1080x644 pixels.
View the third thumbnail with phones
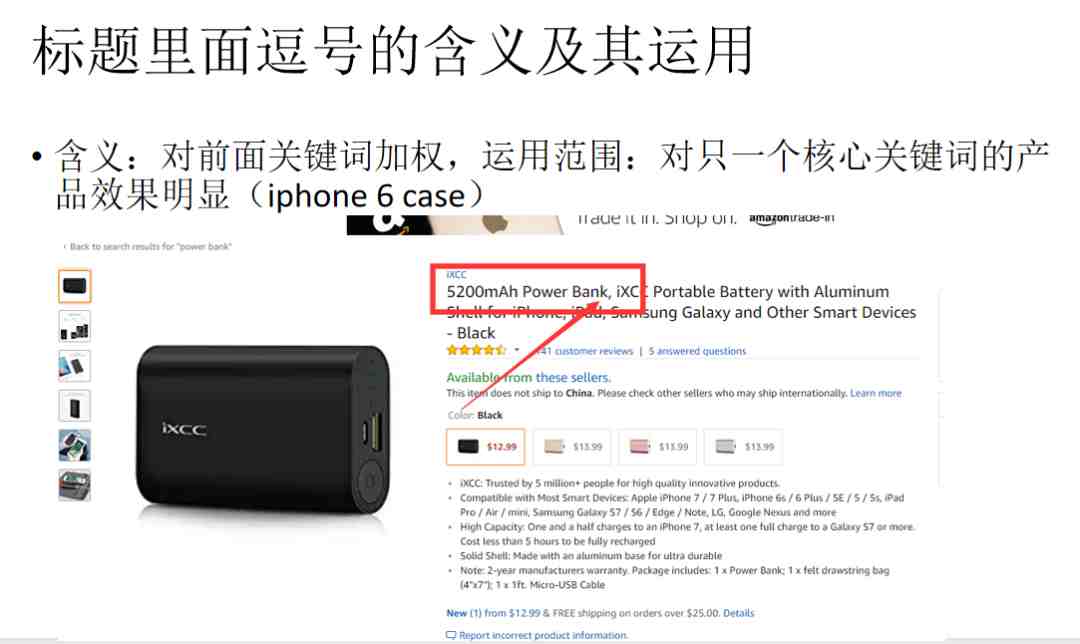tap(74, 366)
